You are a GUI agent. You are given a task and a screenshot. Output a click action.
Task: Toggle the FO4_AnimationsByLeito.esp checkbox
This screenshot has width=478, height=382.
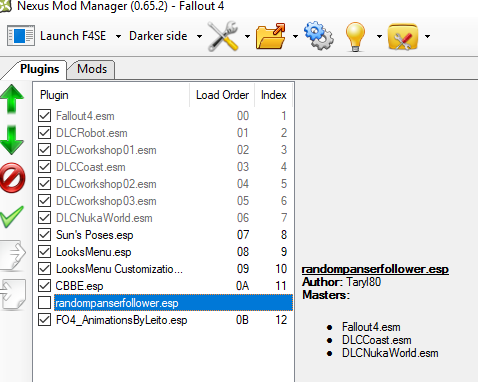[44, 320]
